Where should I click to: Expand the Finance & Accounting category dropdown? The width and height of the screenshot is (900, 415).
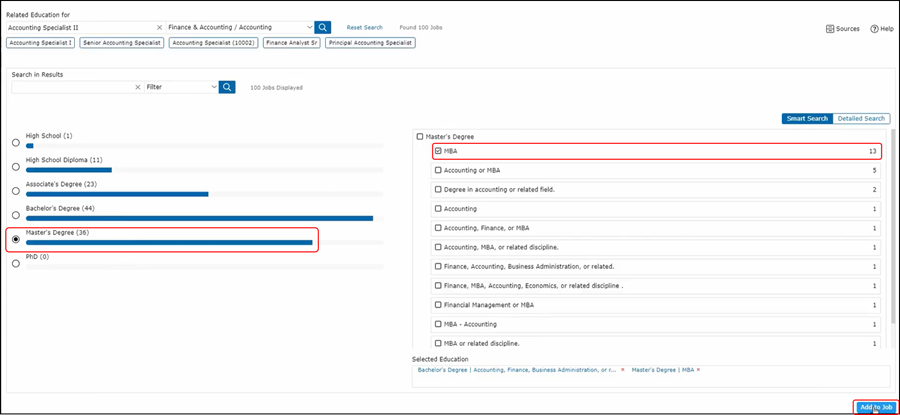pos(308,28)
